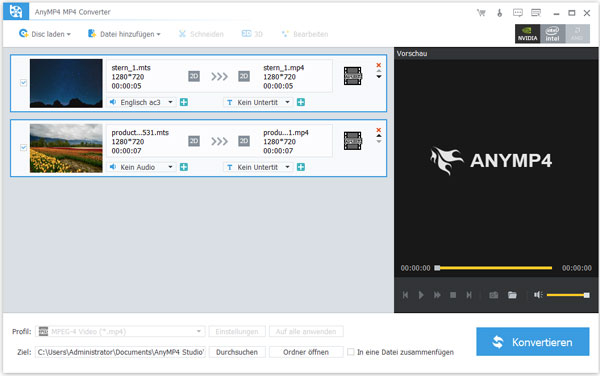This screenshot has width=600, height=376.
Task: Open 'Kein Untertit' dropdown for stern_1.mts
Action: pos(258,102)
